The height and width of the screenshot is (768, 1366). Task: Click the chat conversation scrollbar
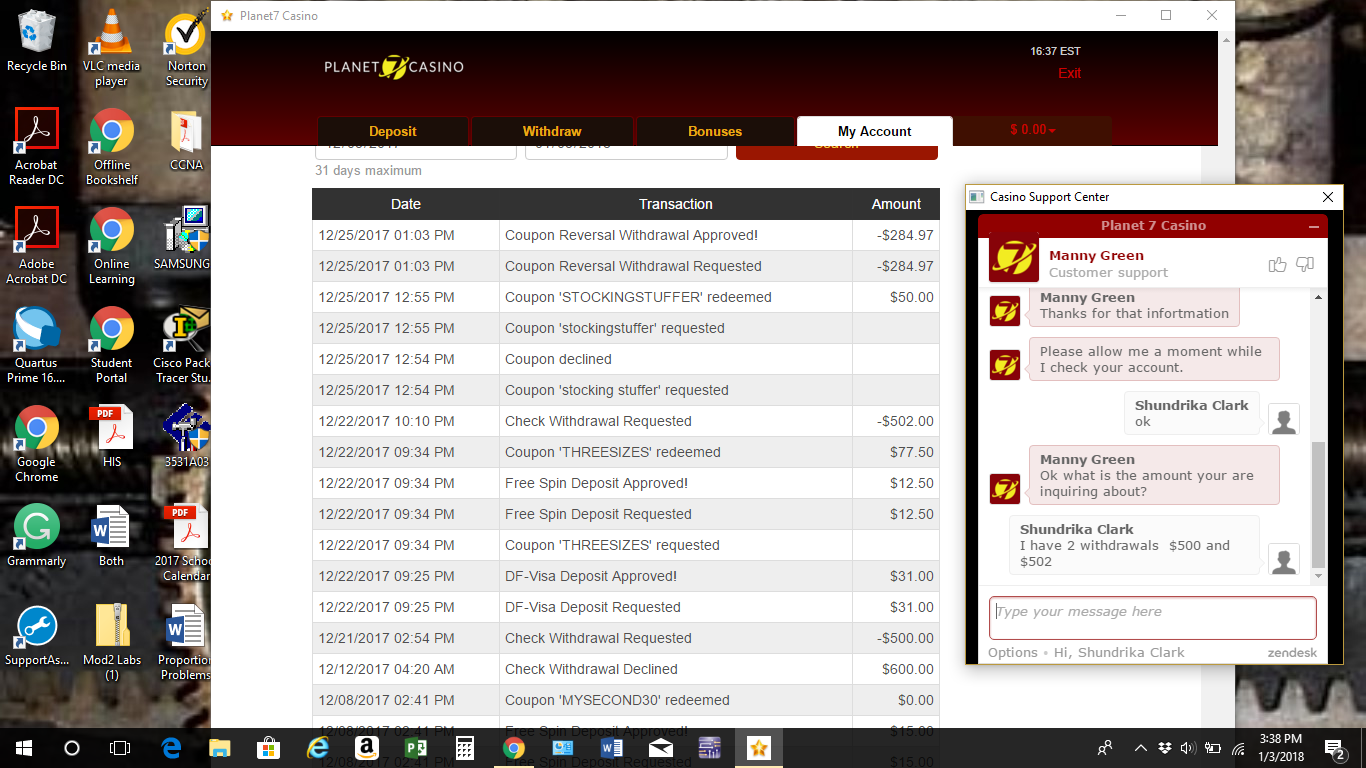pyautogui.click(x=1318, y=505)
